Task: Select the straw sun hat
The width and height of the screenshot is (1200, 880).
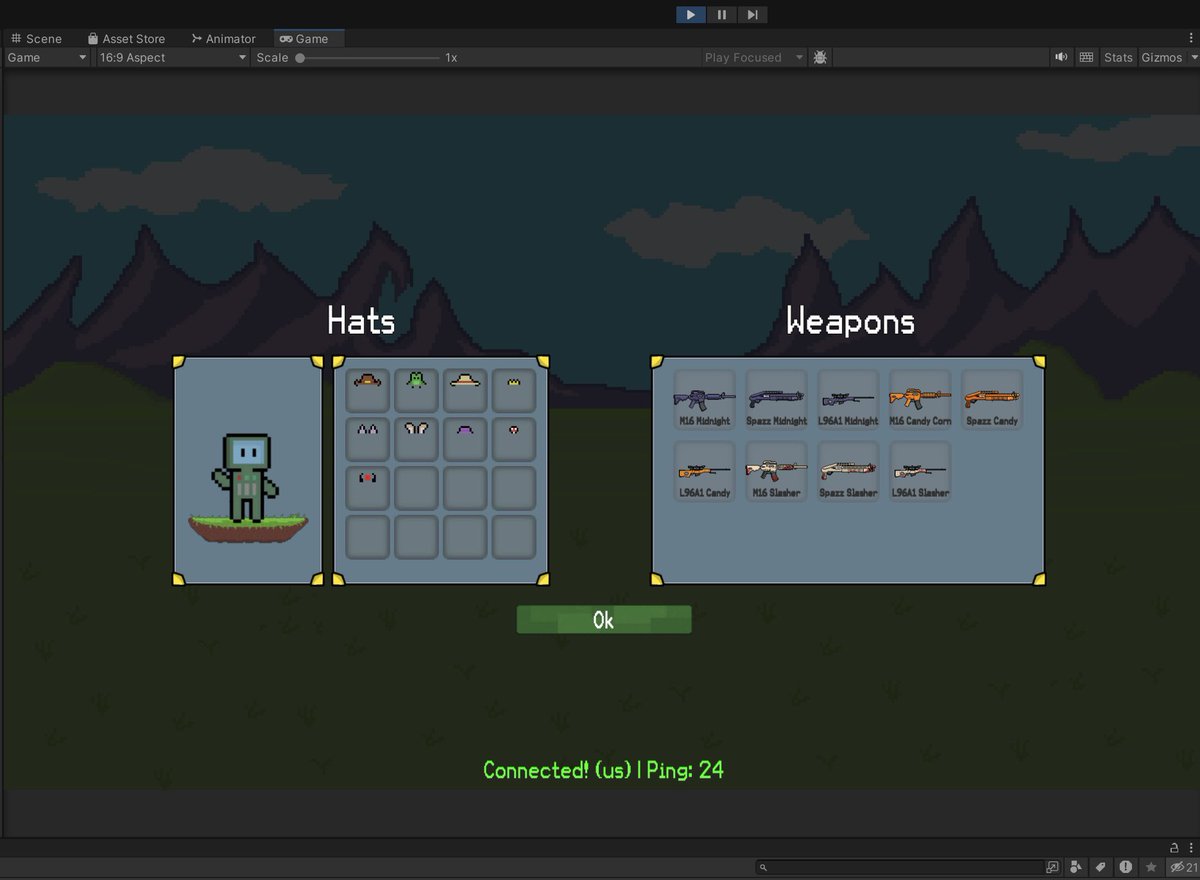Action: click(x=465, y=390)
